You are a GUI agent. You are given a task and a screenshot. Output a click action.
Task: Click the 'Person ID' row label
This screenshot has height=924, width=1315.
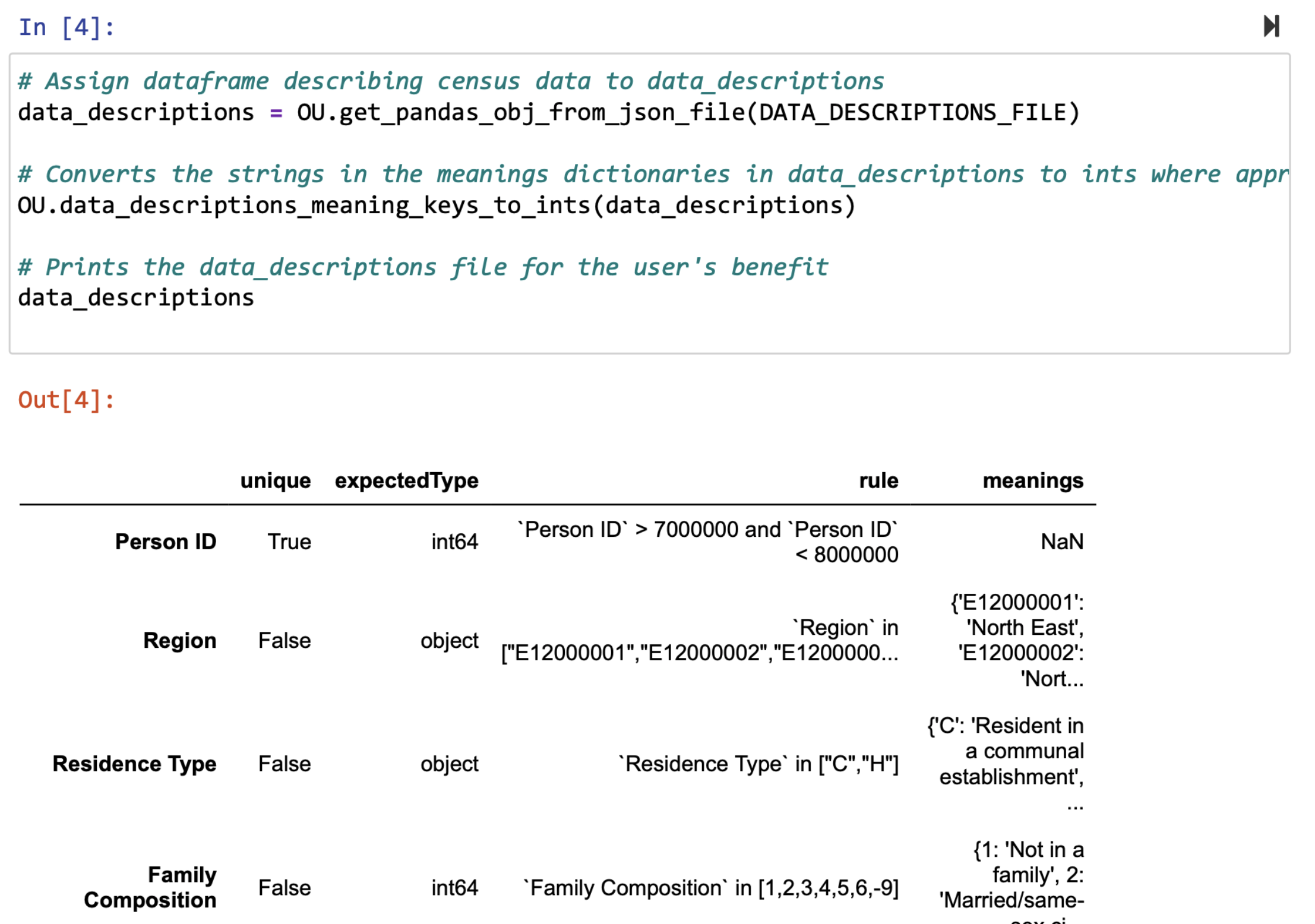(165, 542)
